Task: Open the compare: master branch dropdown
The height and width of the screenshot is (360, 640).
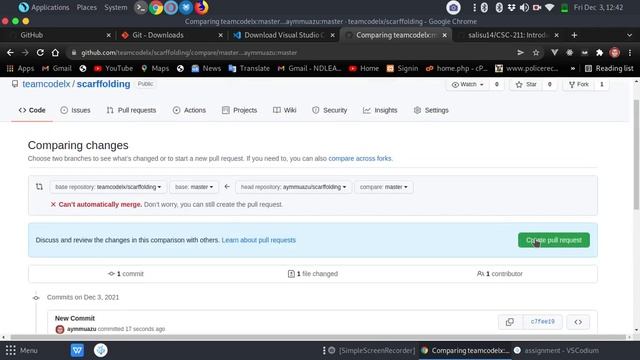Action: (383, 187)
